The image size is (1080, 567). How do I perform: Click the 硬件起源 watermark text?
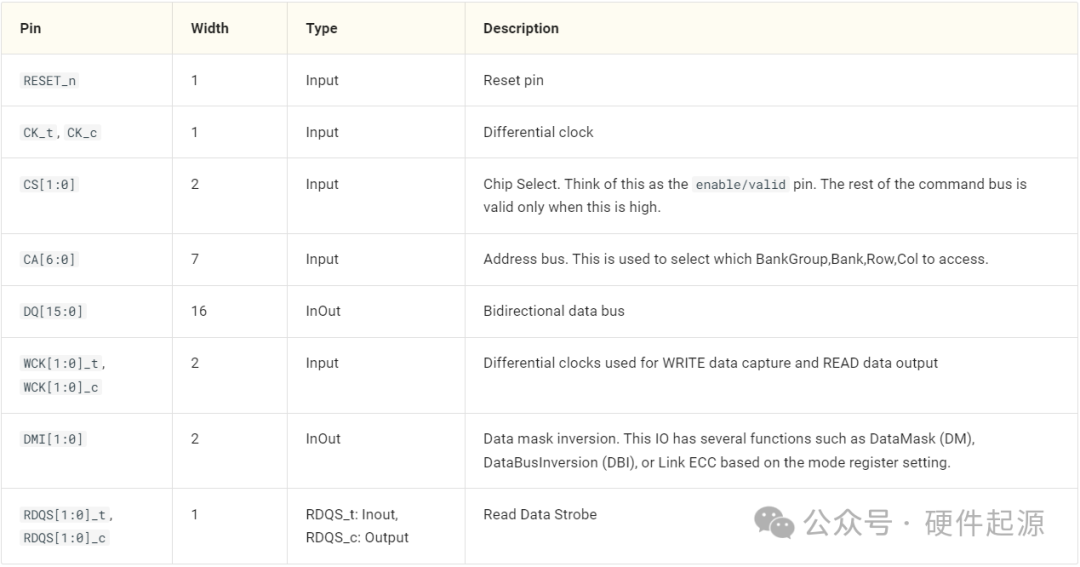click(x=984, y=522)
